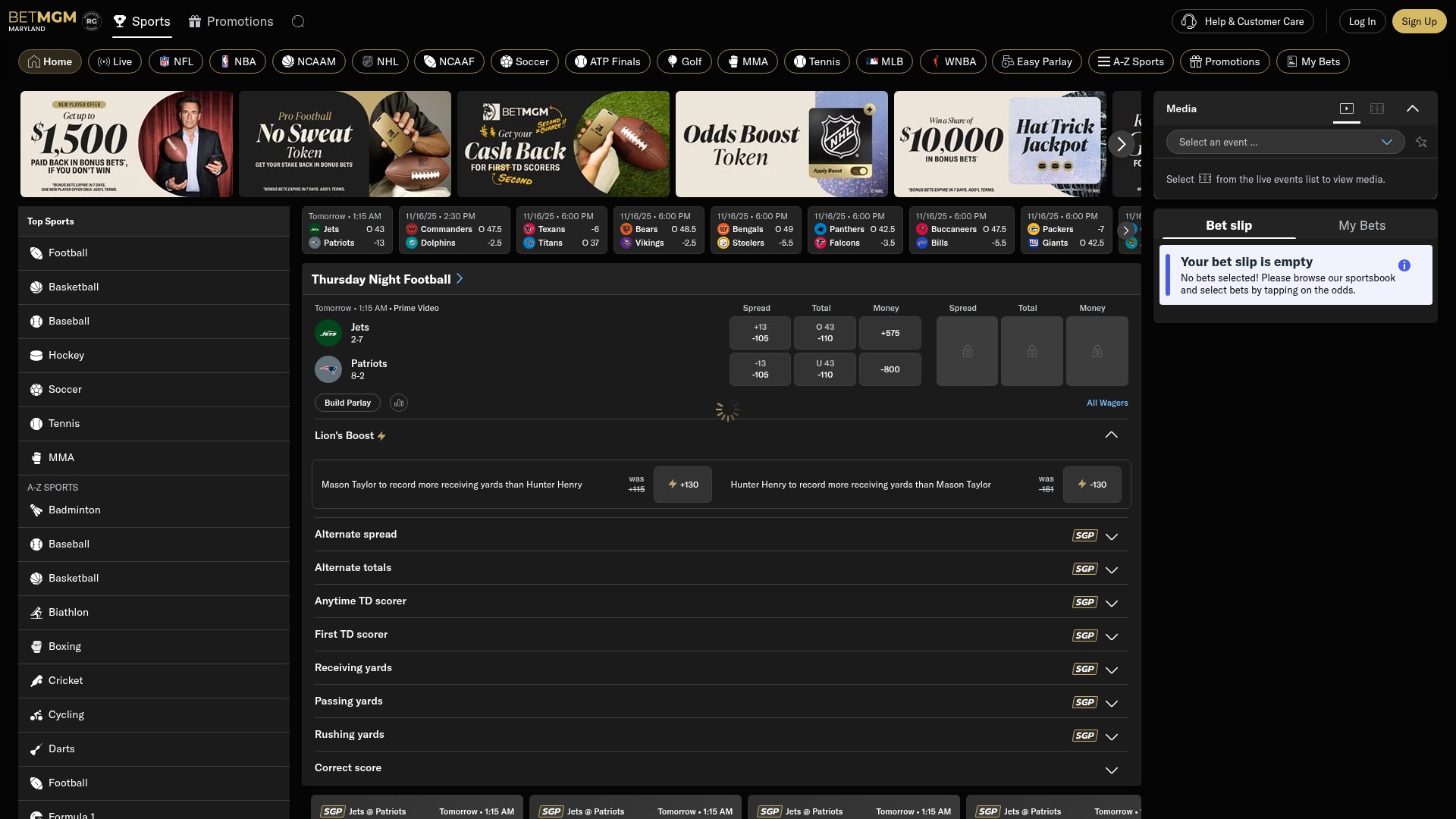Open MMA in Top Sports sidebar
The image size is (1456, 819).
[154, 458]
